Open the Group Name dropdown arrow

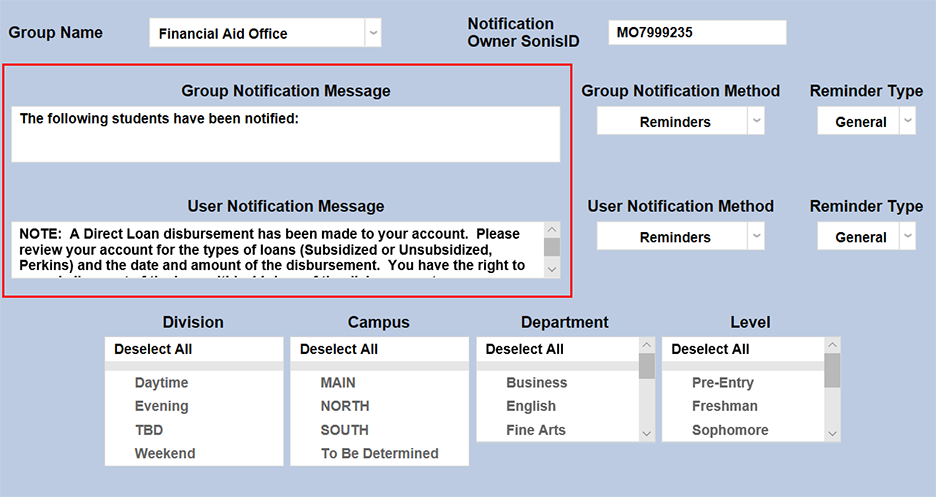click(x=373, y=33)
